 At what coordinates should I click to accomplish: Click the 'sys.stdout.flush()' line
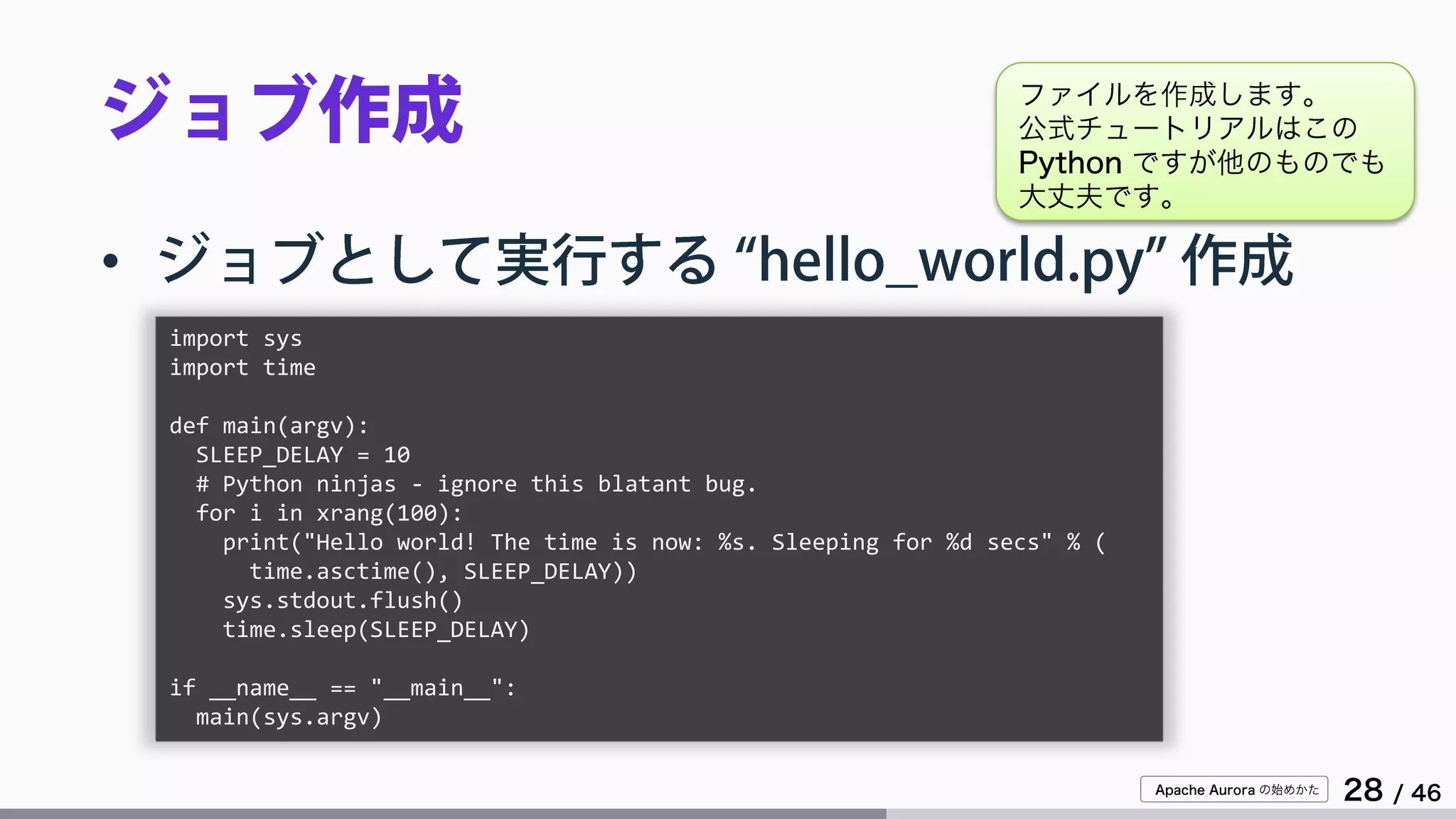tap(343, 601)
